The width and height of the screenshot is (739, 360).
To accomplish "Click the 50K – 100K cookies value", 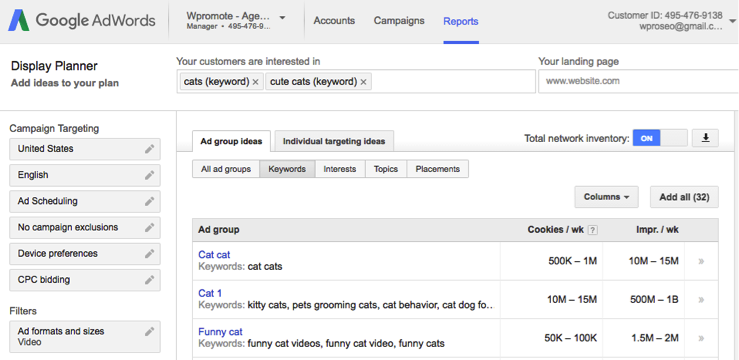I will coord(571,338).
